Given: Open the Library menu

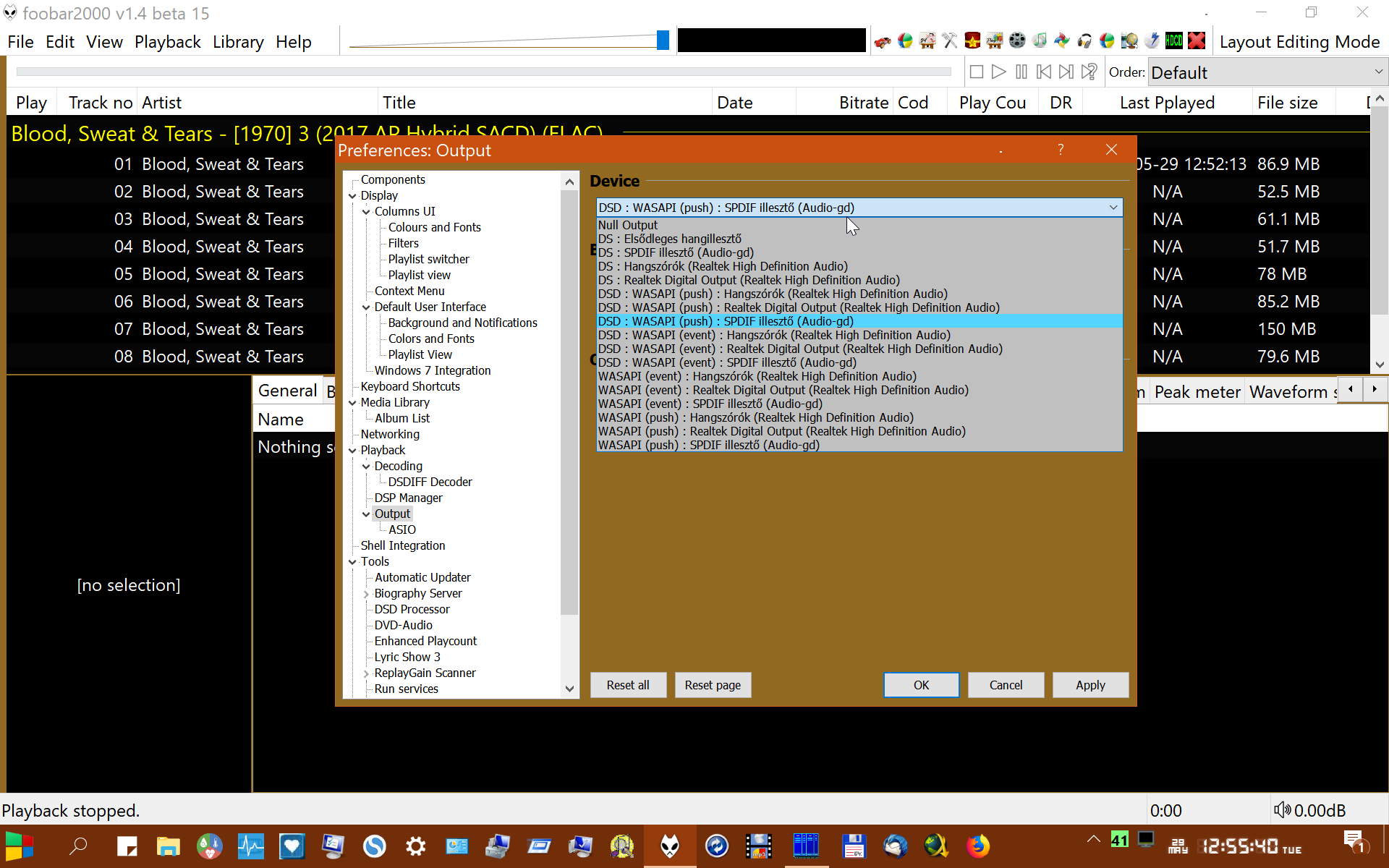Looking at the screenshot, I should coord(238,42).
